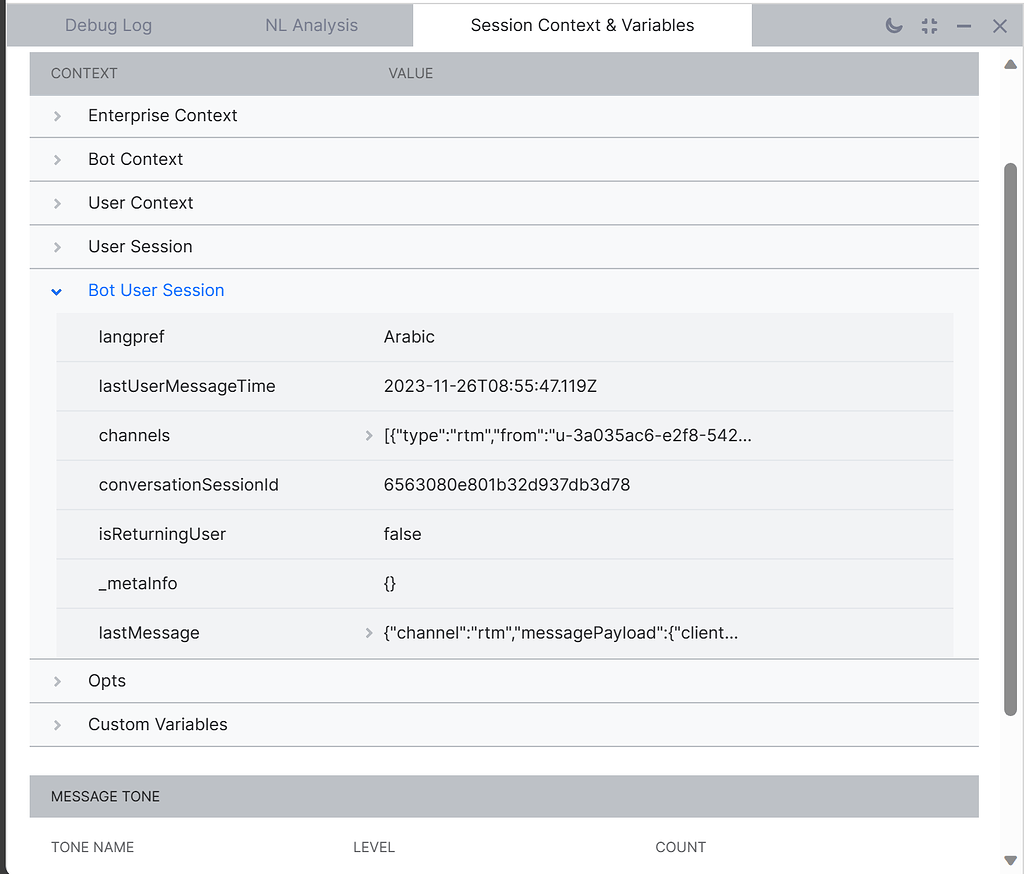Expand the lastMessage payload value
The height and width of the screenshot is (874, 1024).
point(369,633)
